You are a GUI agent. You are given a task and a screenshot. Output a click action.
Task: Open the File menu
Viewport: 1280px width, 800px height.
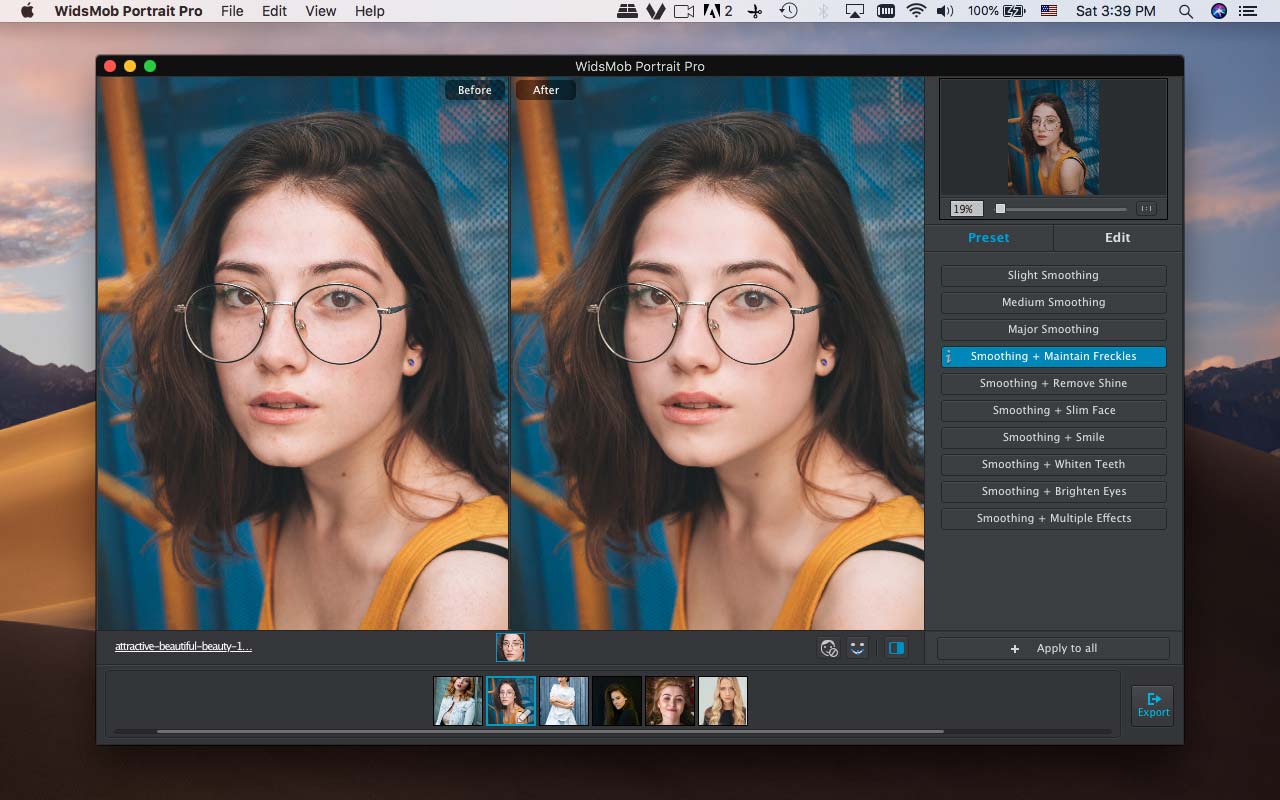click(232, 11)
